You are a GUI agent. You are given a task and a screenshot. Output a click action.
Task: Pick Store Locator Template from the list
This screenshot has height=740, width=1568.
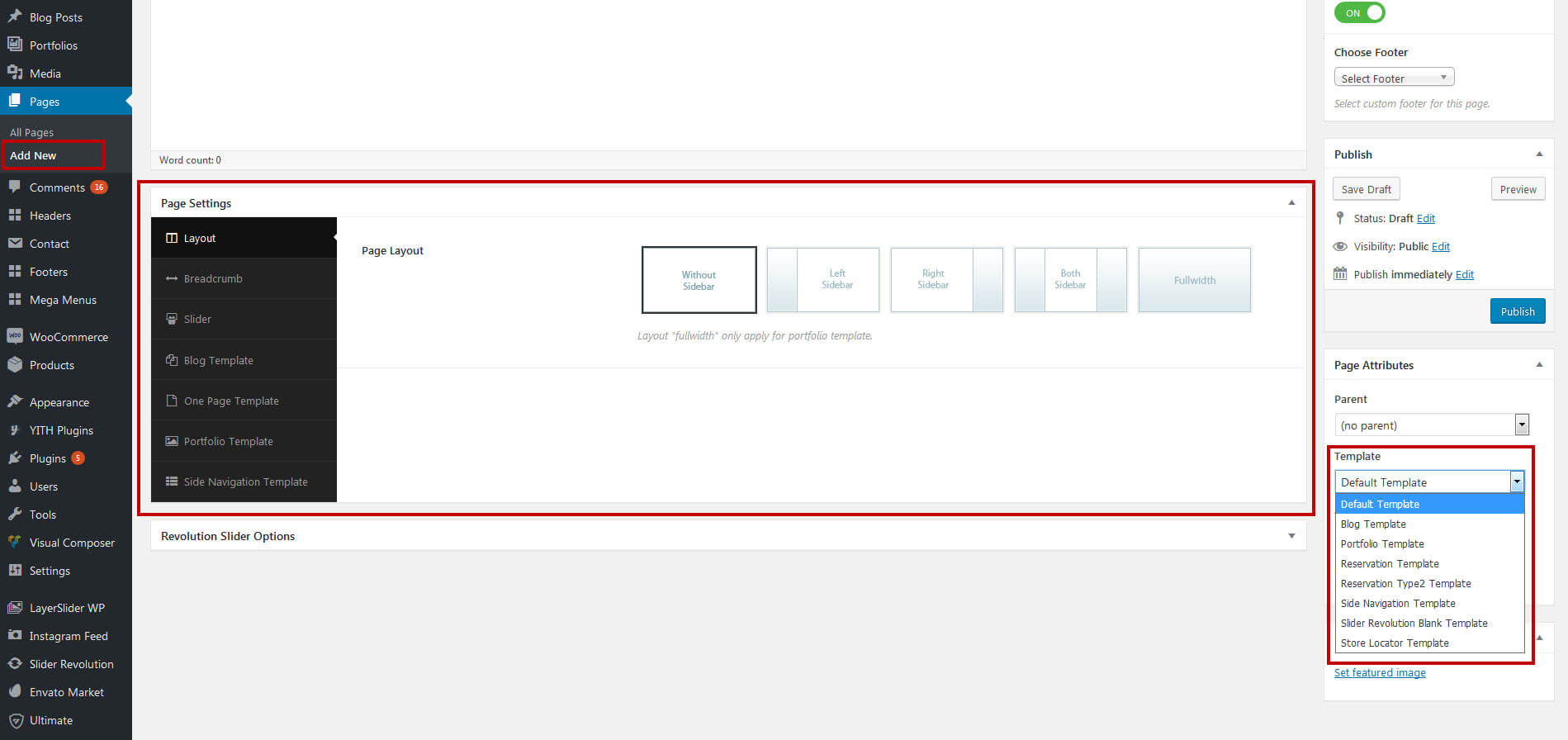pyautogui.click(x=1429, y=643)
